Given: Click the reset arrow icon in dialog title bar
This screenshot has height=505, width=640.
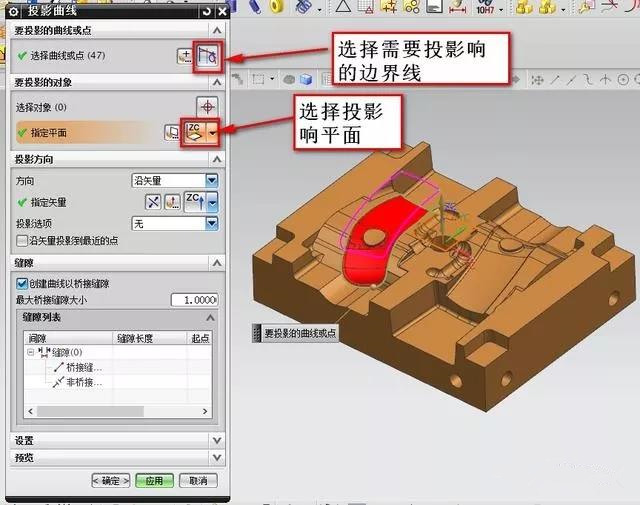Looking at the screenshot, I should (x=206, y=10).
